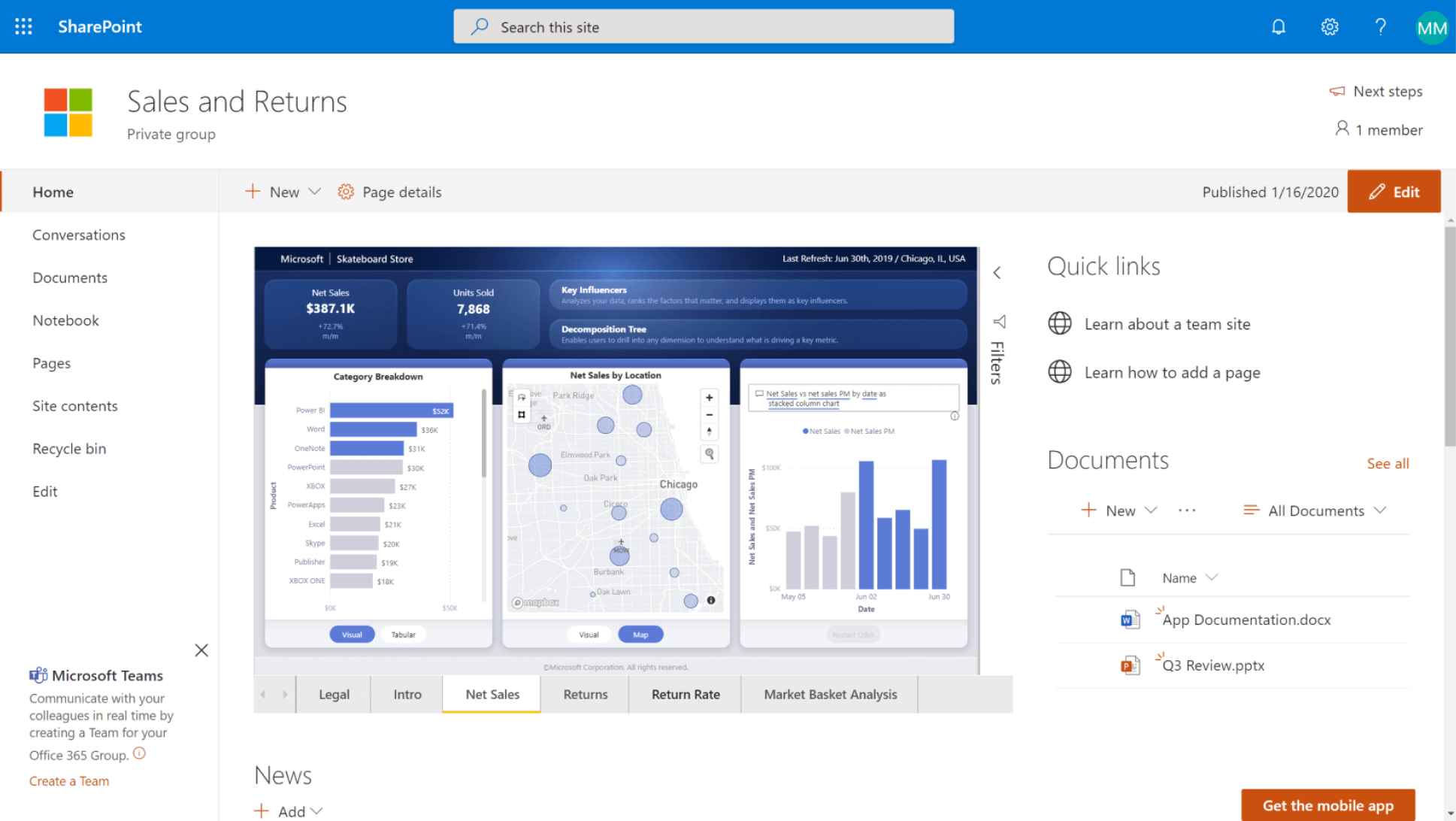Click the orange Edit page button
The height and width of the screenshot is (821, 1456).
tap(1394, 192)
